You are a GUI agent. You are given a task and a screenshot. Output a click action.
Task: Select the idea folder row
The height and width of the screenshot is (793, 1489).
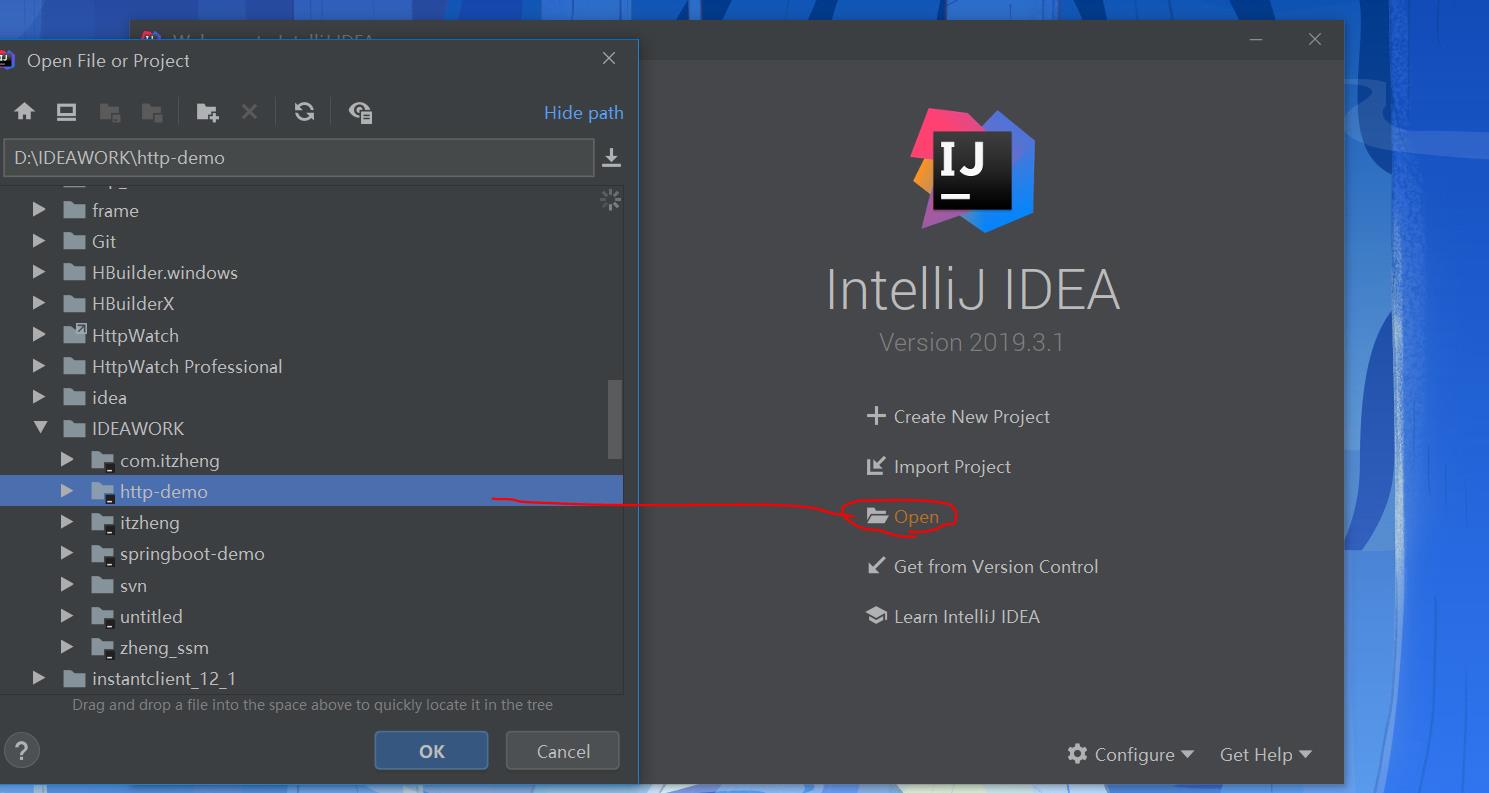coord(311,397)
